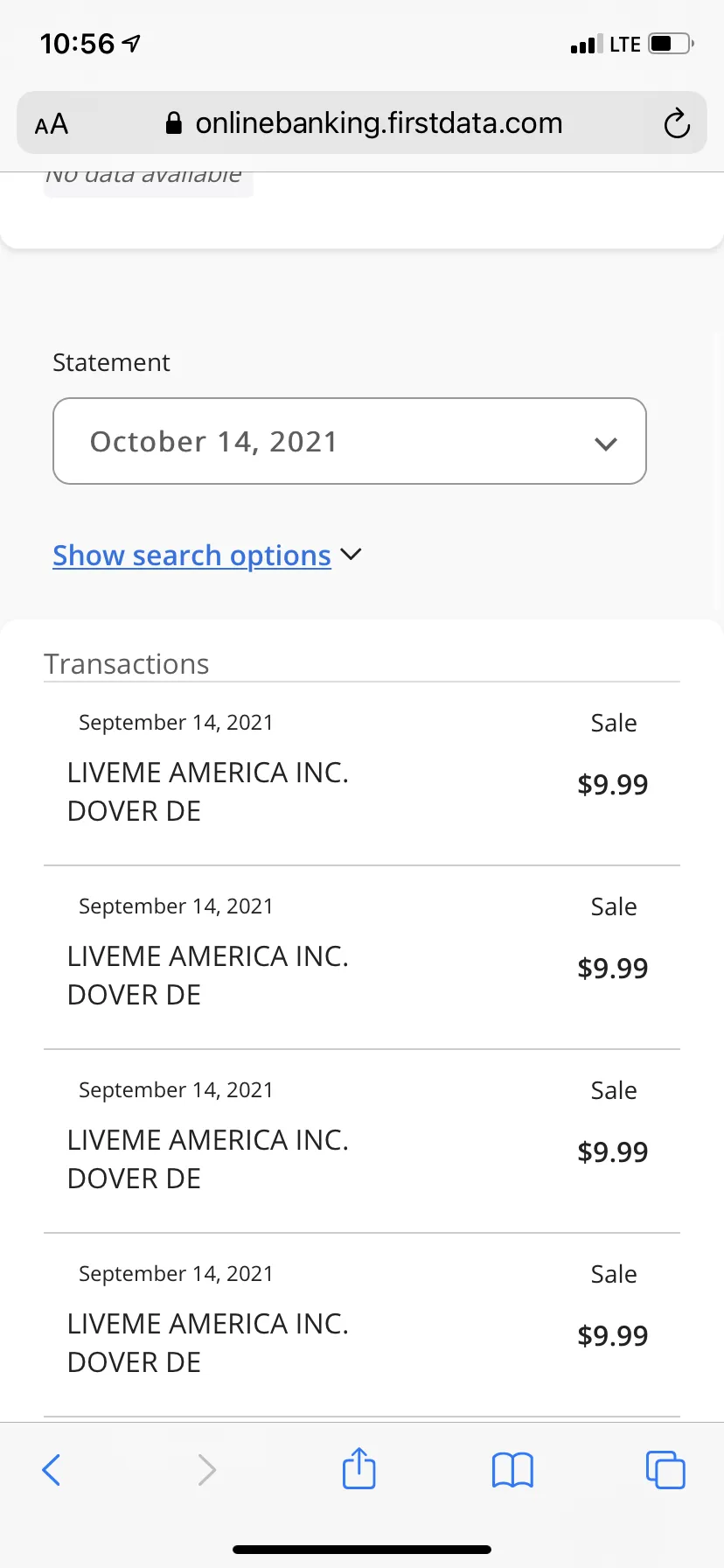Screen dimensions: 724x1568
Task: Open the AA reader text options
Action: 52,124
